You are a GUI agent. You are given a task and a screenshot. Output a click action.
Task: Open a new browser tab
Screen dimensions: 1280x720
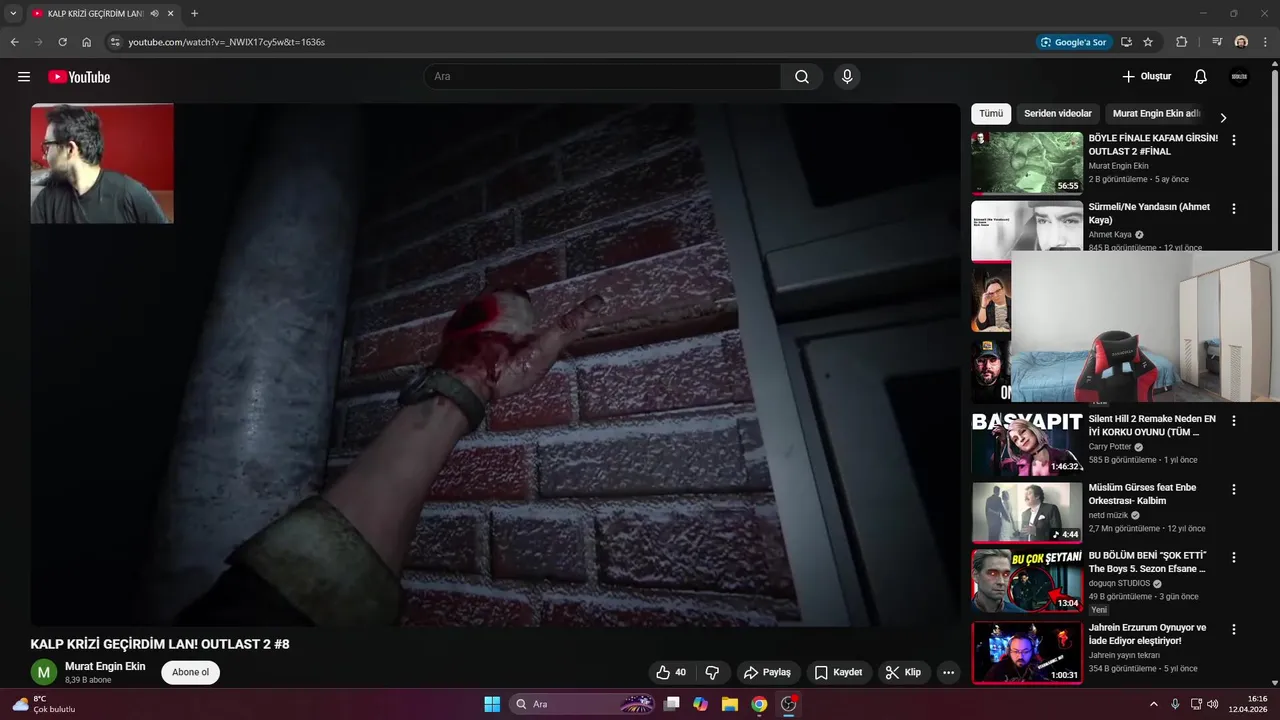coord(194,13)
